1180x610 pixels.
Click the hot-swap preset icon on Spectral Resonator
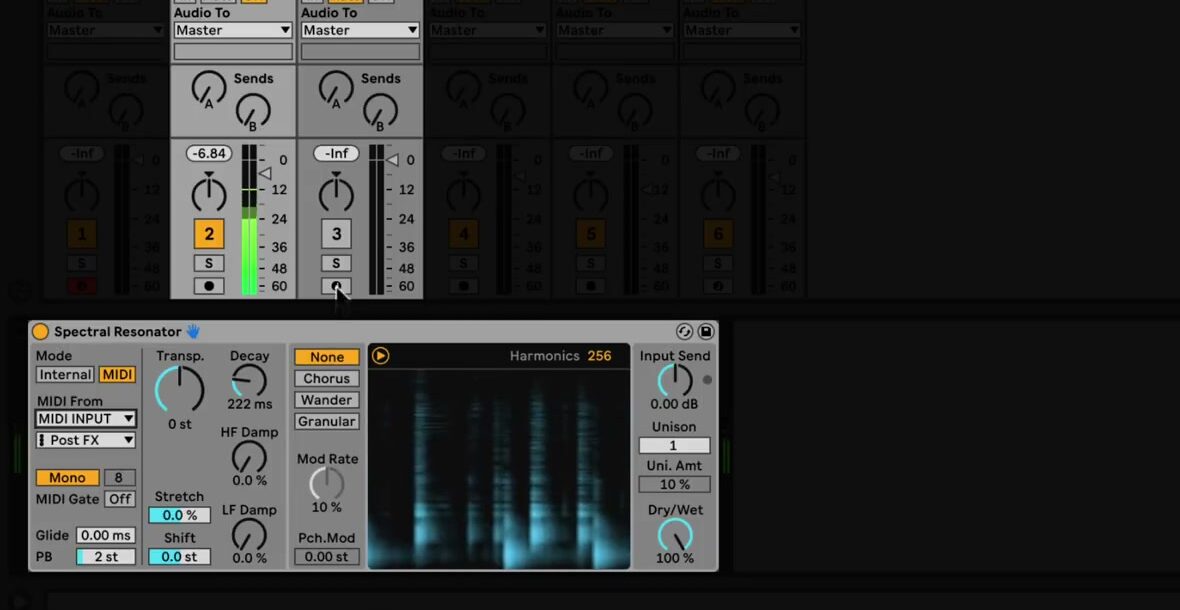(684, 332)
